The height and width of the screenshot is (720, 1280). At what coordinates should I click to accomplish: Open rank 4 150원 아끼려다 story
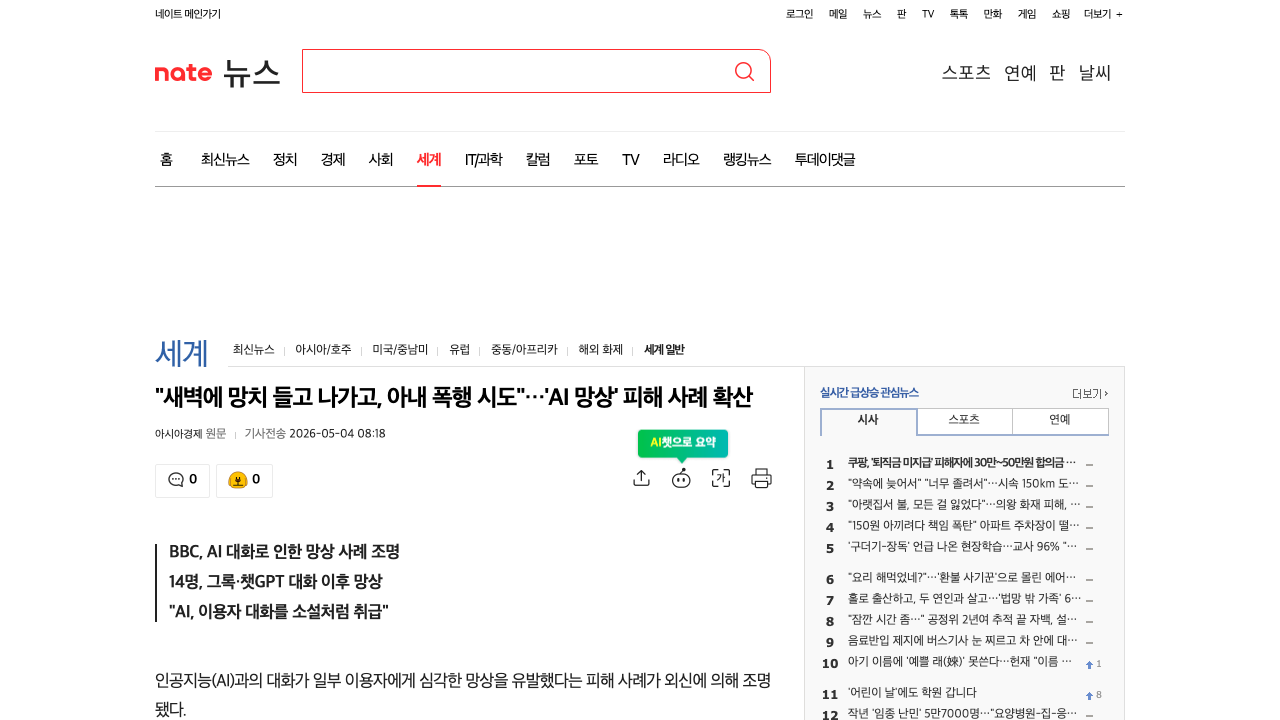point(964,526)
